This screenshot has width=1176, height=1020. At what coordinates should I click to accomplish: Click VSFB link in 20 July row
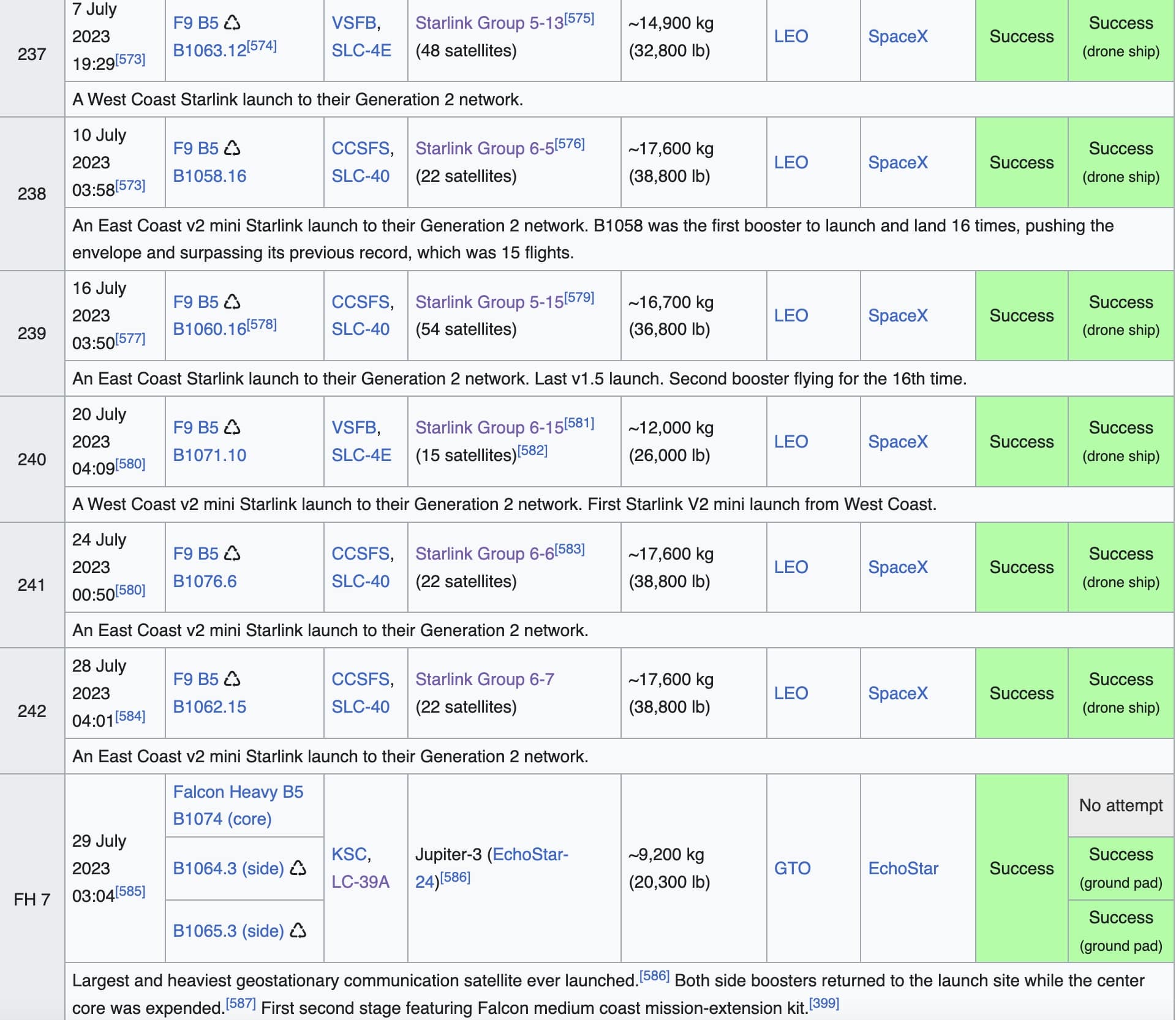point(353,427)
